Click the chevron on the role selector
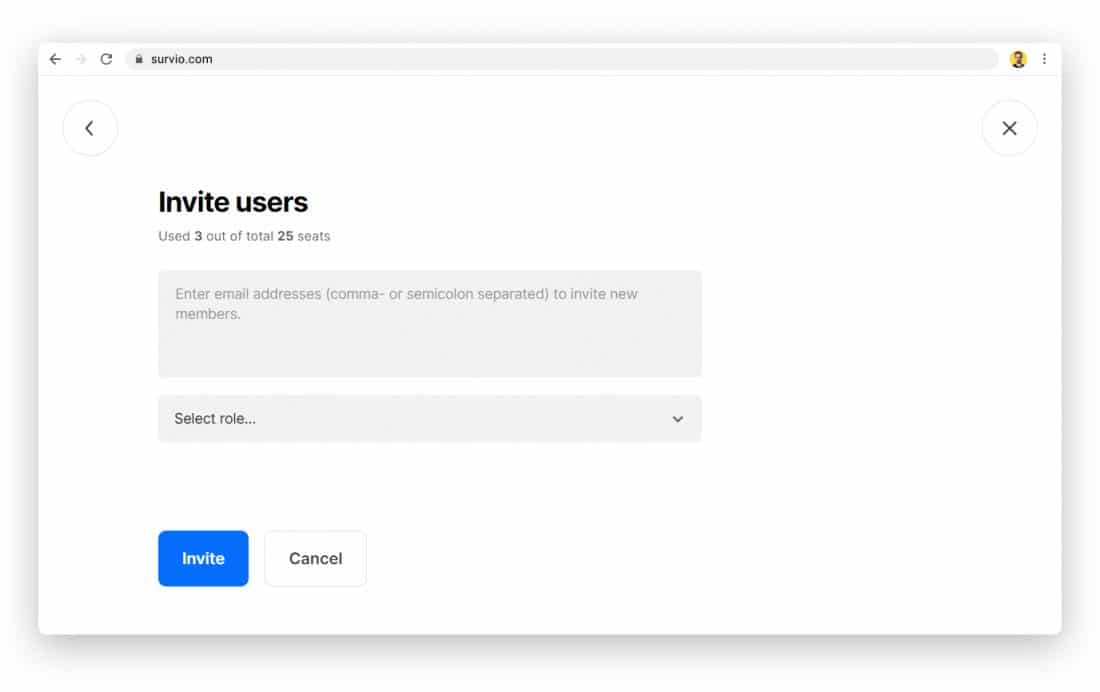Screen dimensions: 1100x692 (677, 419)
